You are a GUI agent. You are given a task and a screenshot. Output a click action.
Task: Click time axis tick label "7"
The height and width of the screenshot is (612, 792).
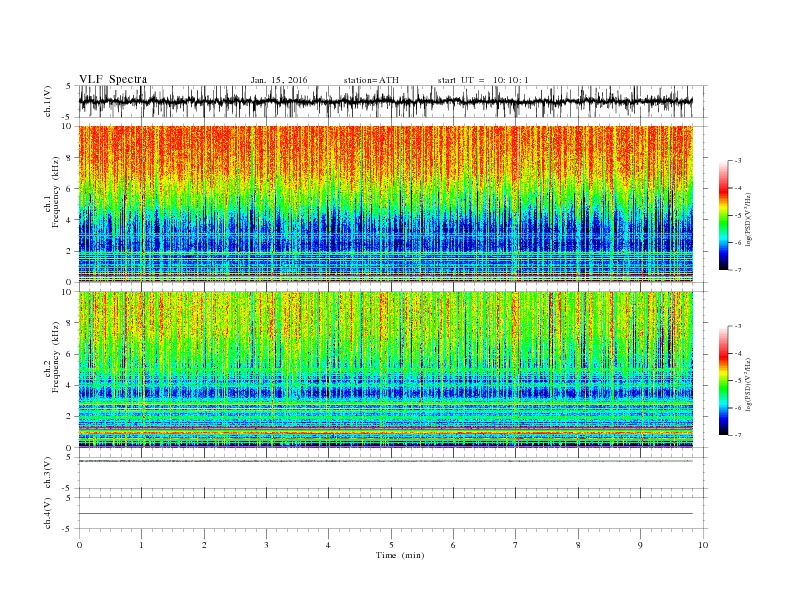(x=516, y=545)
